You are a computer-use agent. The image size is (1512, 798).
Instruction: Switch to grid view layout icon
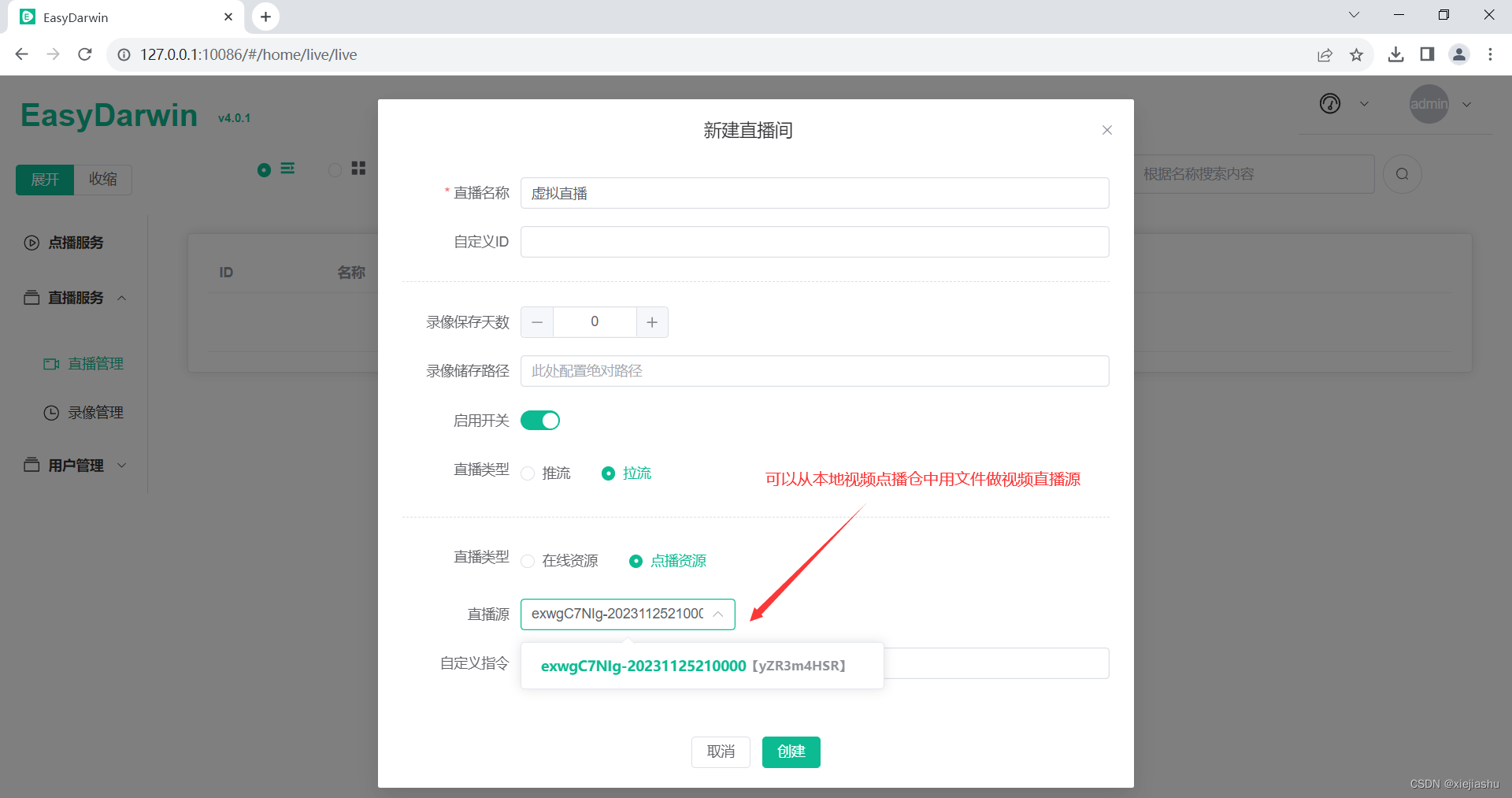point(358,168)
